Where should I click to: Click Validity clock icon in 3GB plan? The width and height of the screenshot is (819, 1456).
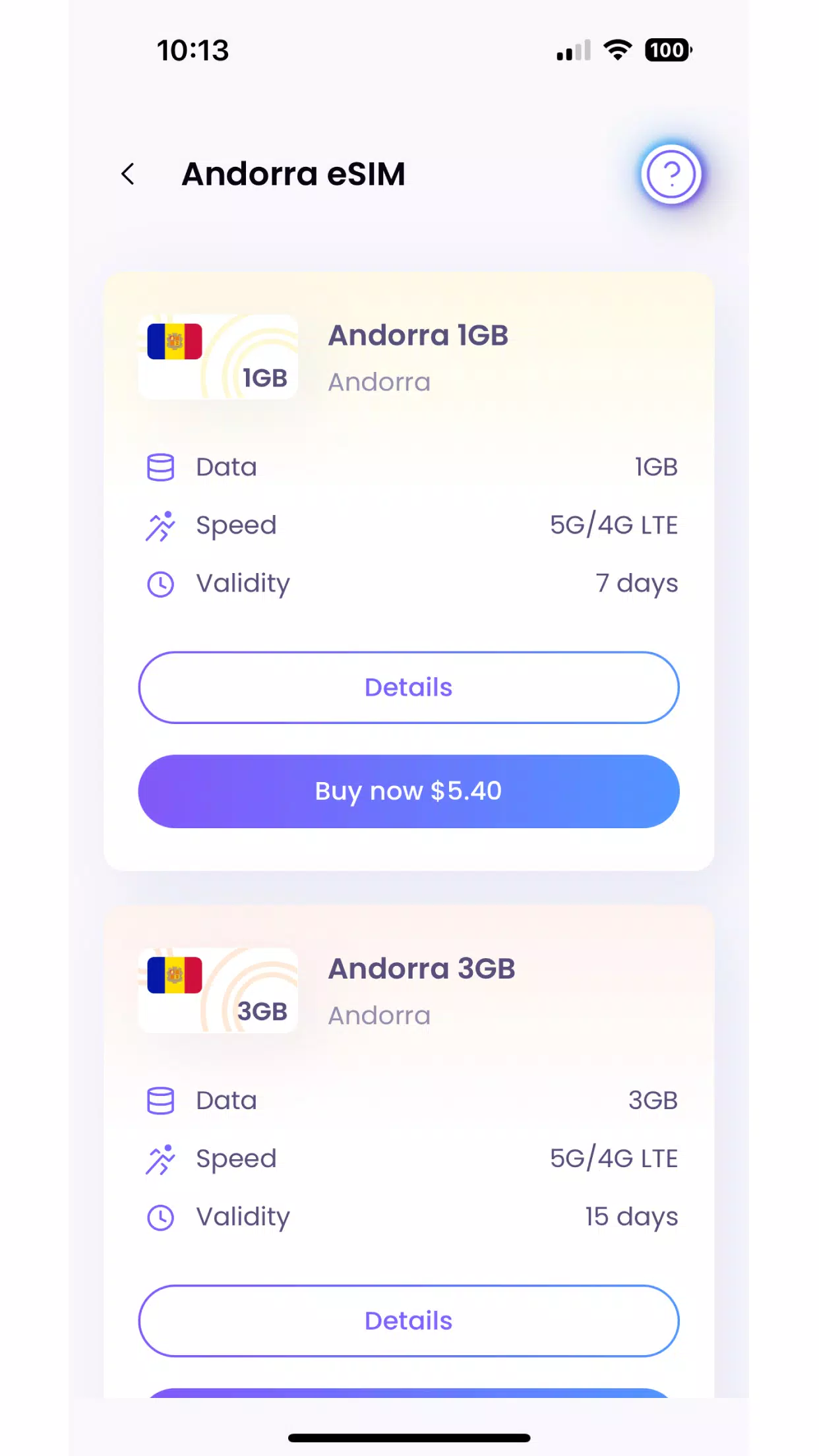(x=160, y=1217)
